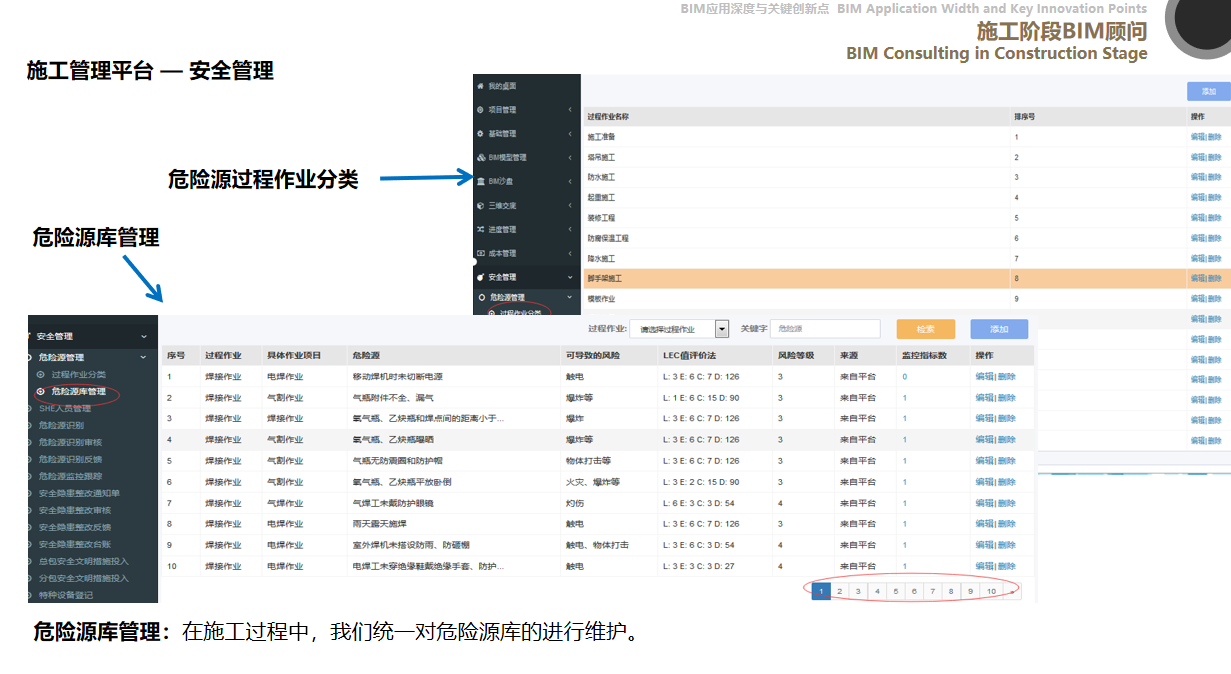Select the BIM沙盘 sandbox icon

(482, 180)
